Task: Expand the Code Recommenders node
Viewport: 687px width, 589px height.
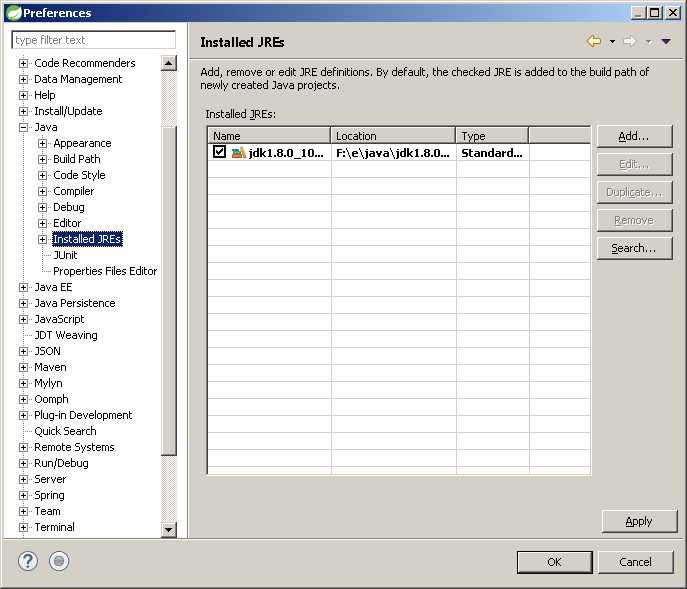Action: coord(24,63)
